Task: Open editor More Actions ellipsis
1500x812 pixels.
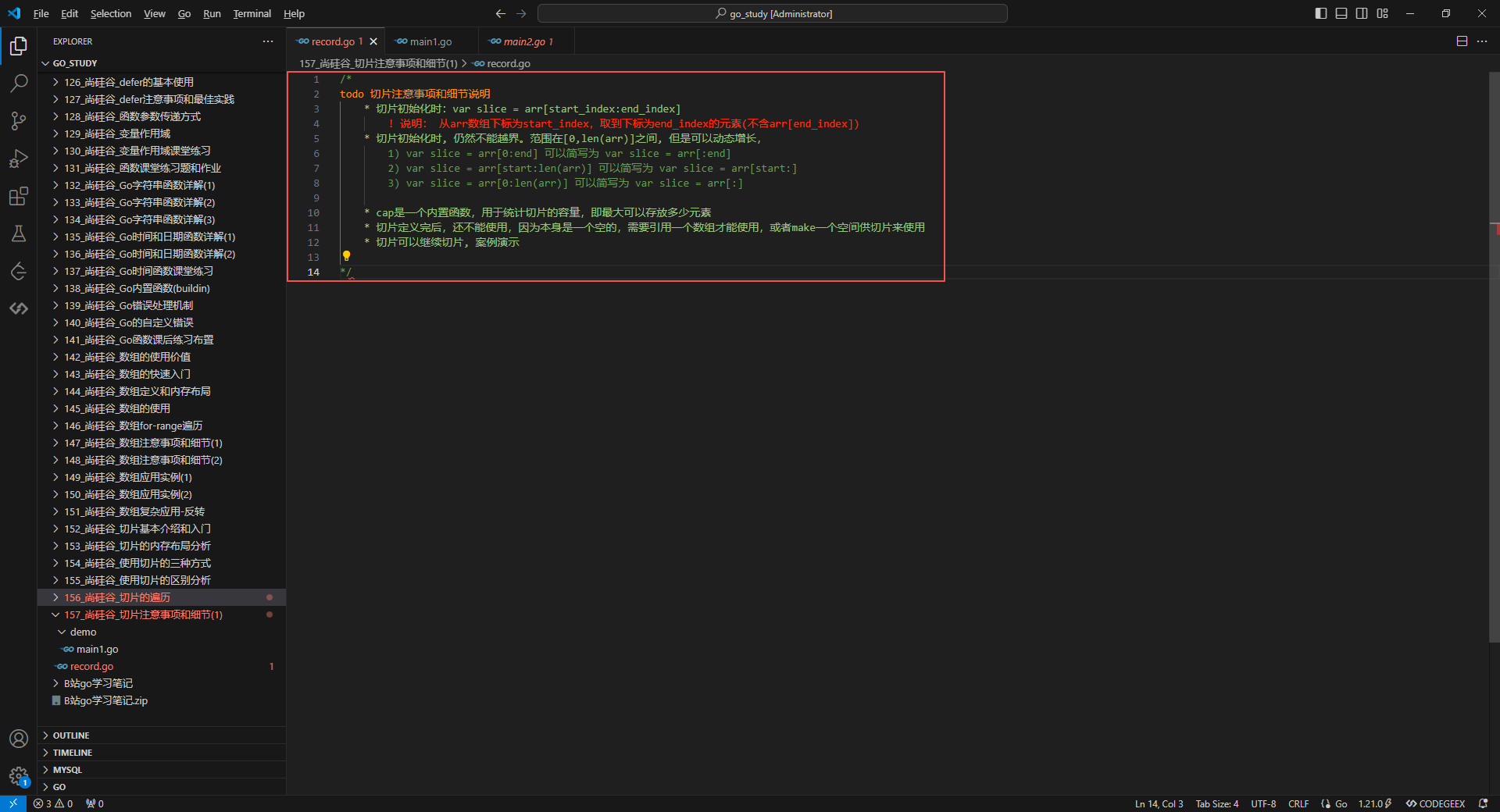Action: click(1482, 41)
